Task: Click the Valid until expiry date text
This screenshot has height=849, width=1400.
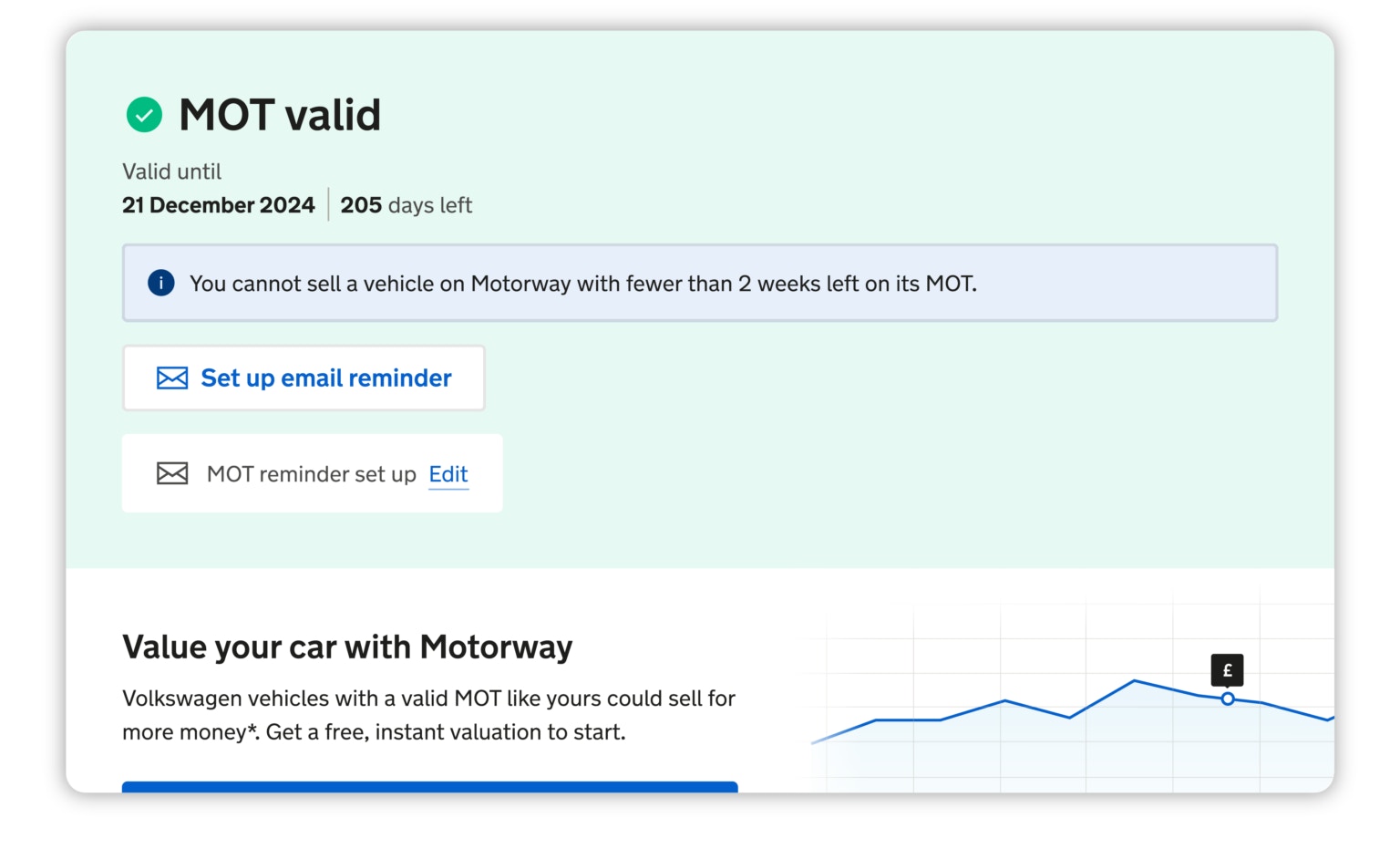Action: coord(171,171)
